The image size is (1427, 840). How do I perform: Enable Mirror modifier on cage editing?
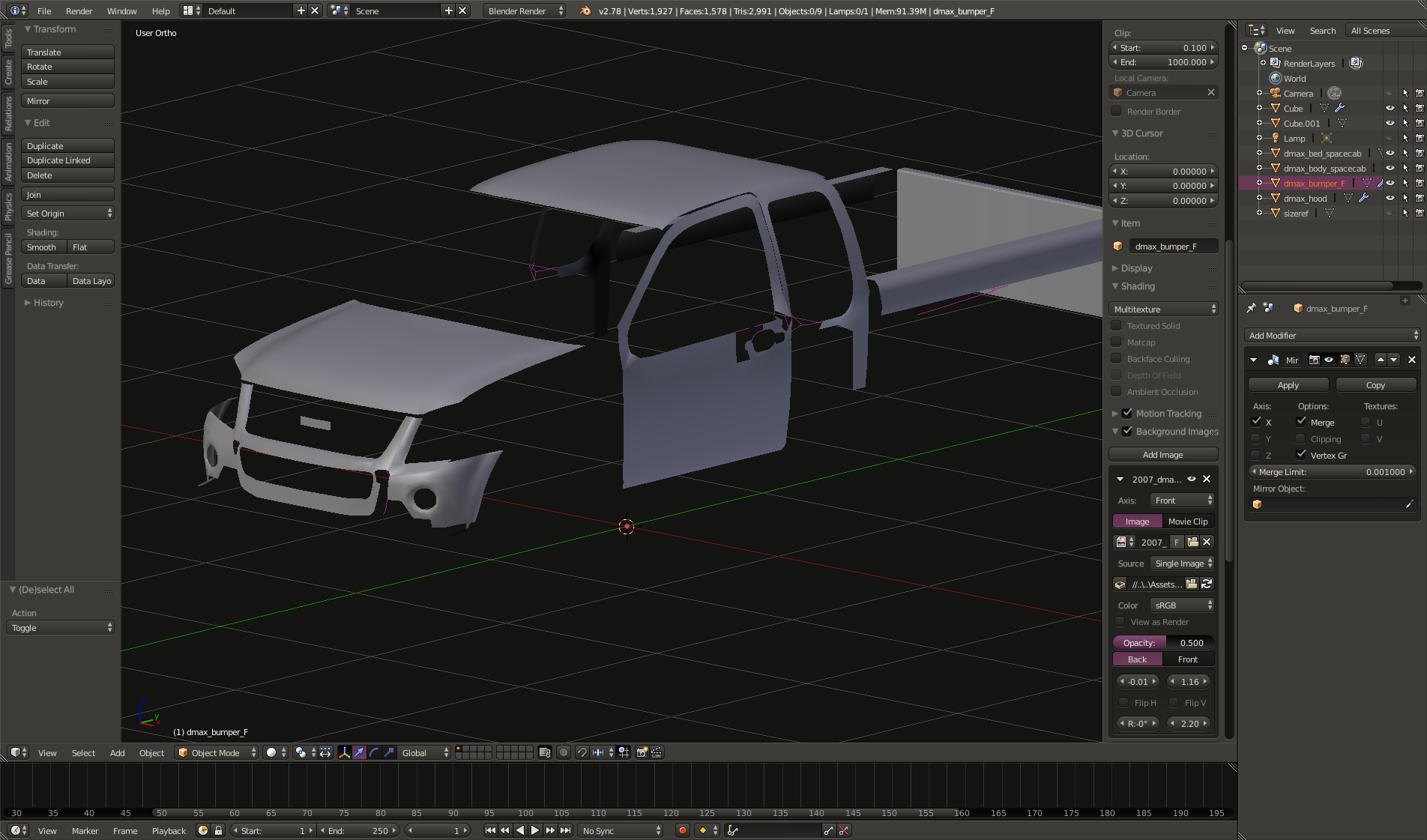click(1360, 360)
